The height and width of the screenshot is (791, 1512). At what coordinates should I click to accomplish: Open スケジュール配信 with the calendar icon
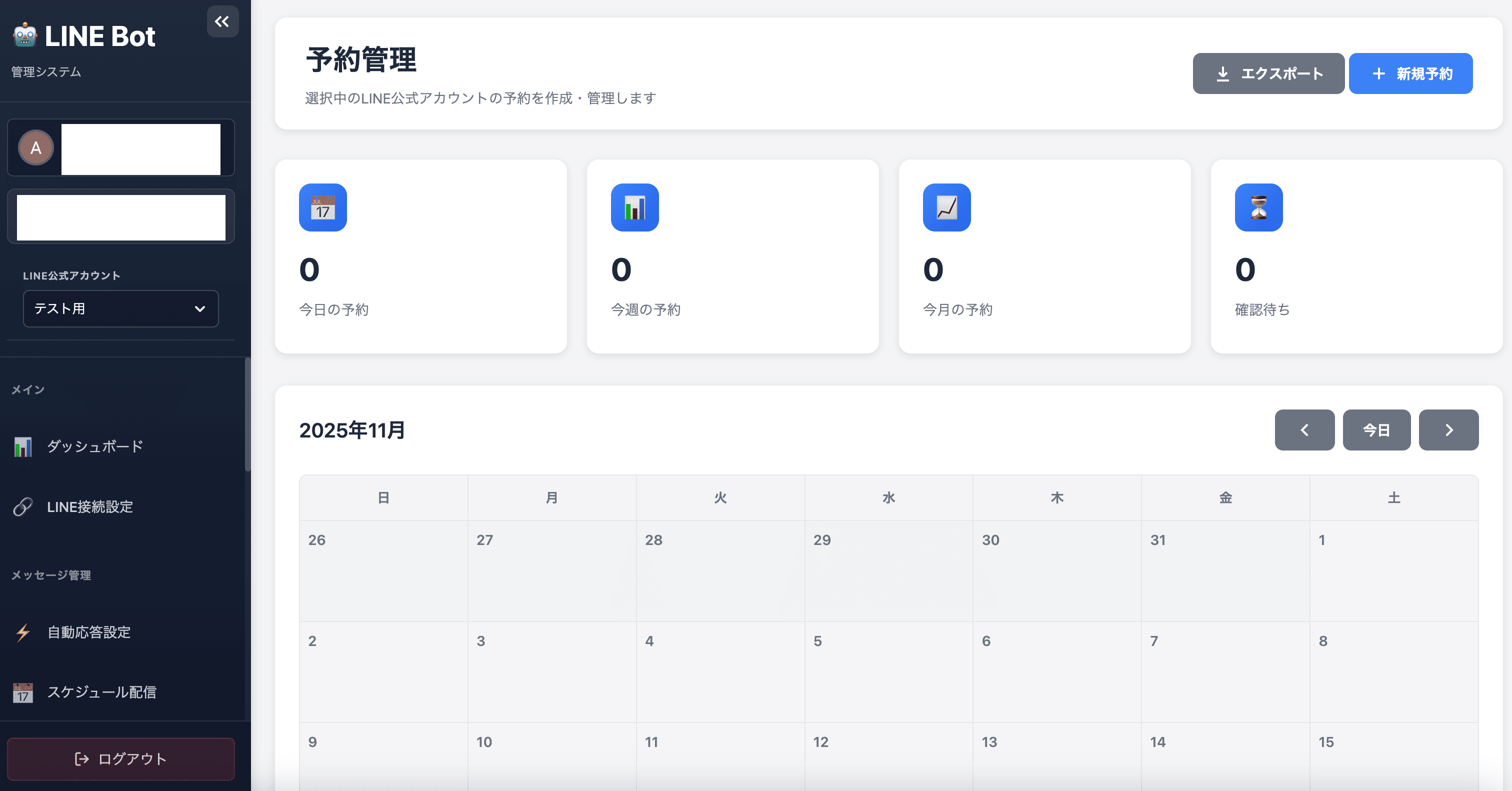(x=23, y=693)
